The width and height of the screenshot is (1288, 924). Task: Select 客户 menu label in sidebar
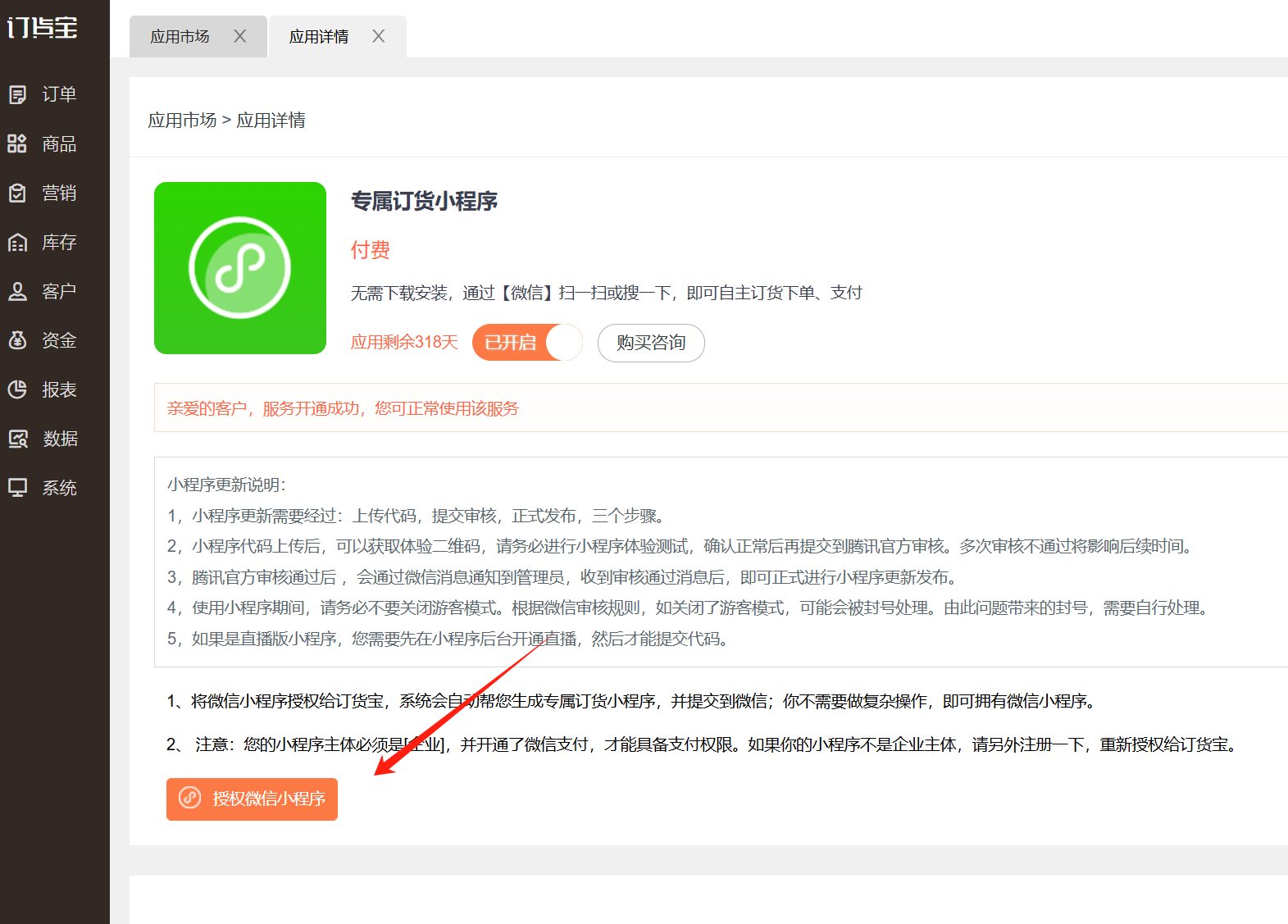point(59,292)
